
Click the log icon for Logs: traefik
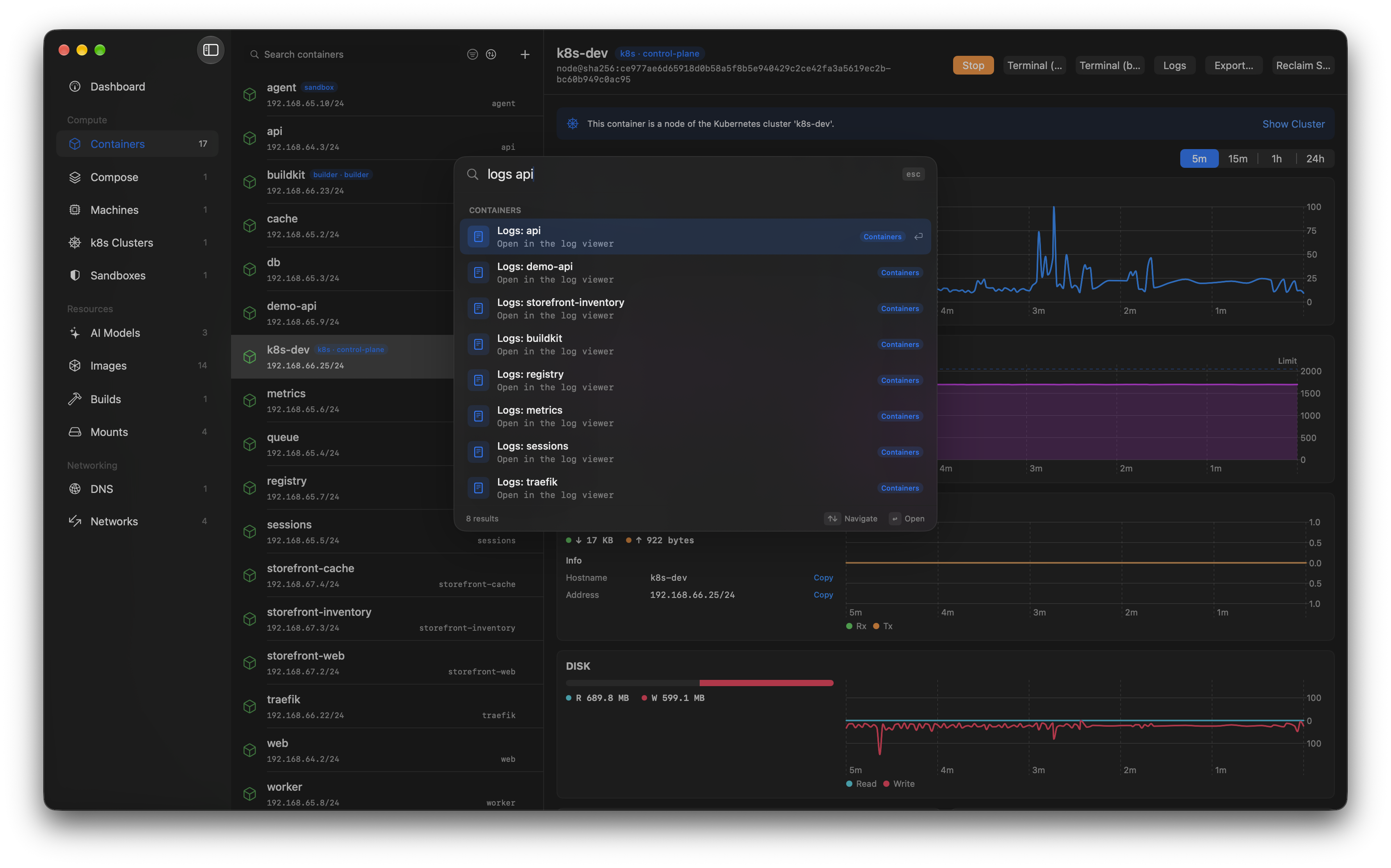[478, 488]
